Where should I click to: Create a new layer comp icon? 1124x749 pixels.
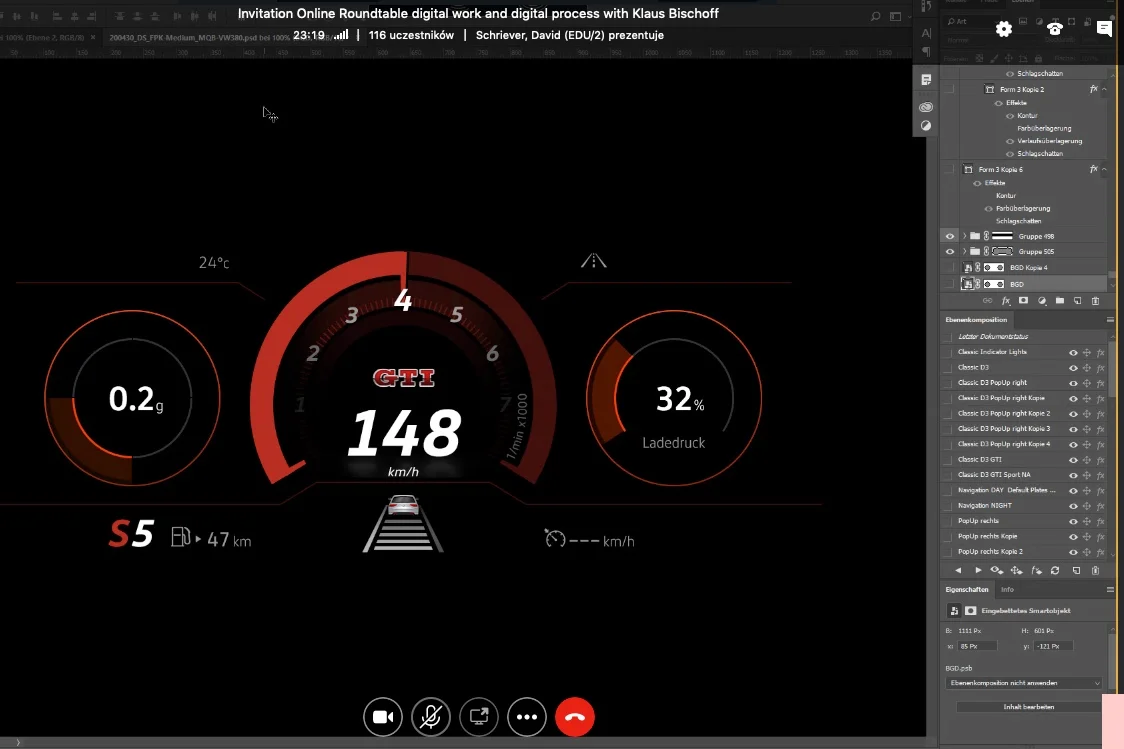1077,571
